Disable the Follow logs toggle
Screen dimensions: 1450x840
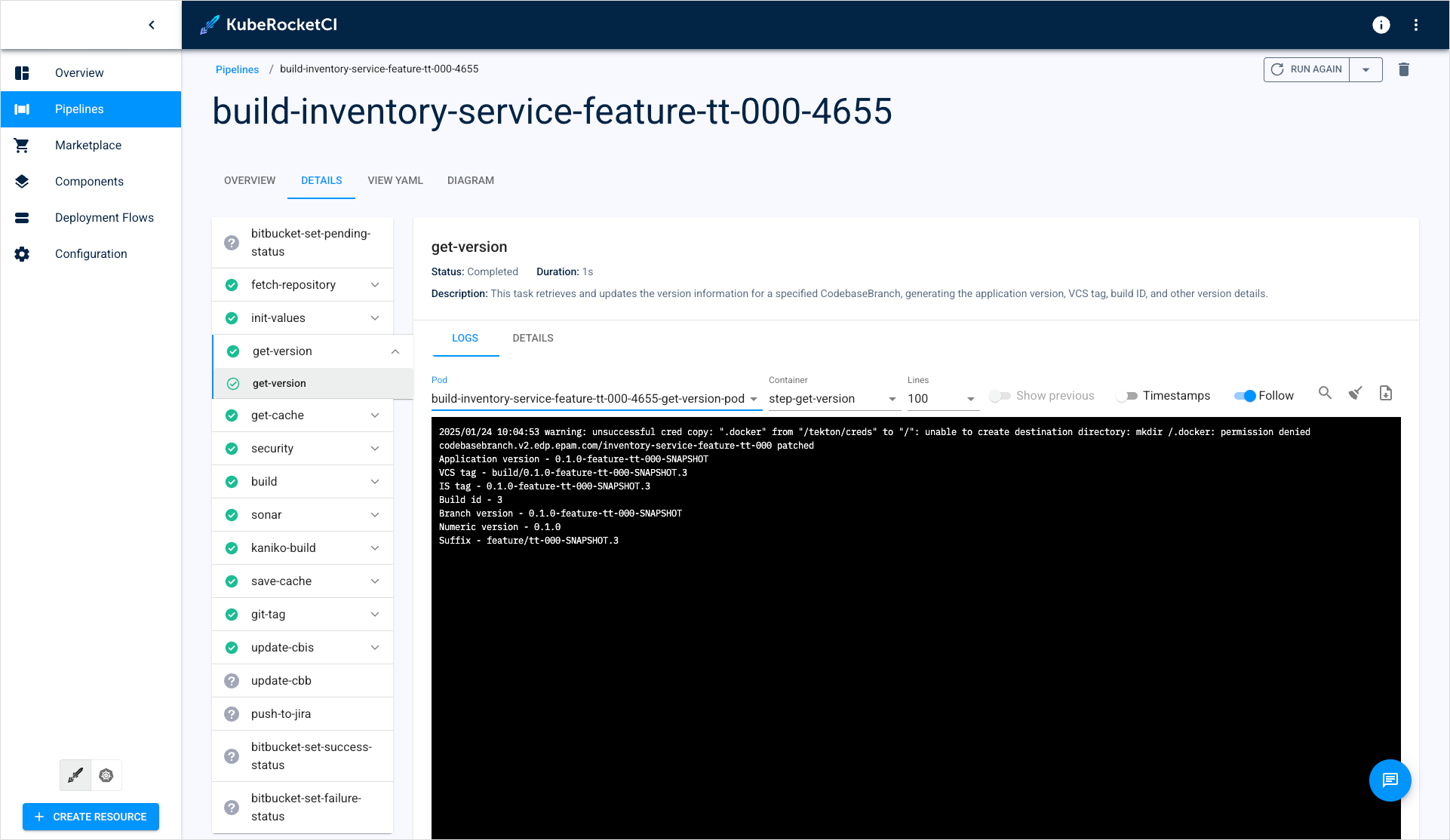(x=1245, y=395)
